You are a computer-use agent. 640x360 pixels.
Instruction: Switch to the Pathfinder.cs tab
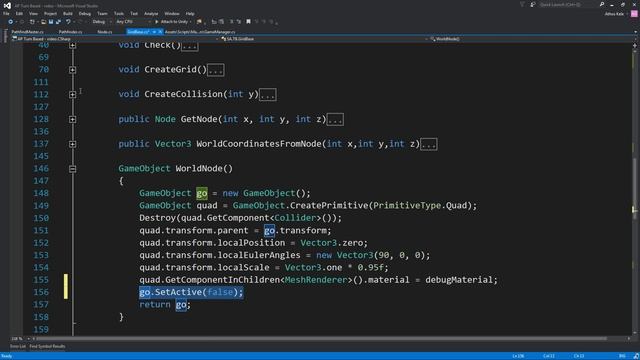click(70, 32)
